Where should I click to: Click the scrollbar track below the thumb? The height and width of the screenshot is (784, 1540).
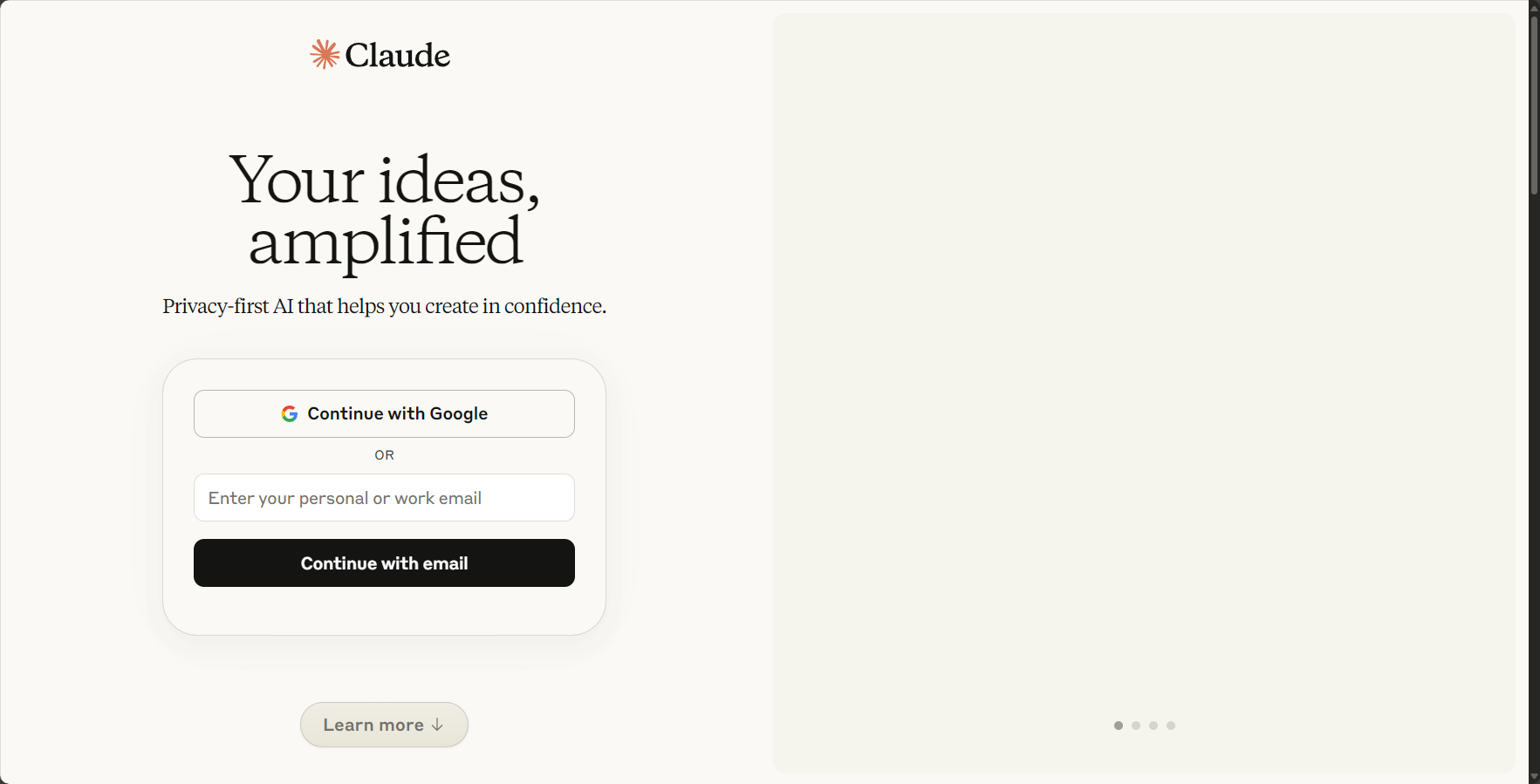click(x=1534, y=480)
